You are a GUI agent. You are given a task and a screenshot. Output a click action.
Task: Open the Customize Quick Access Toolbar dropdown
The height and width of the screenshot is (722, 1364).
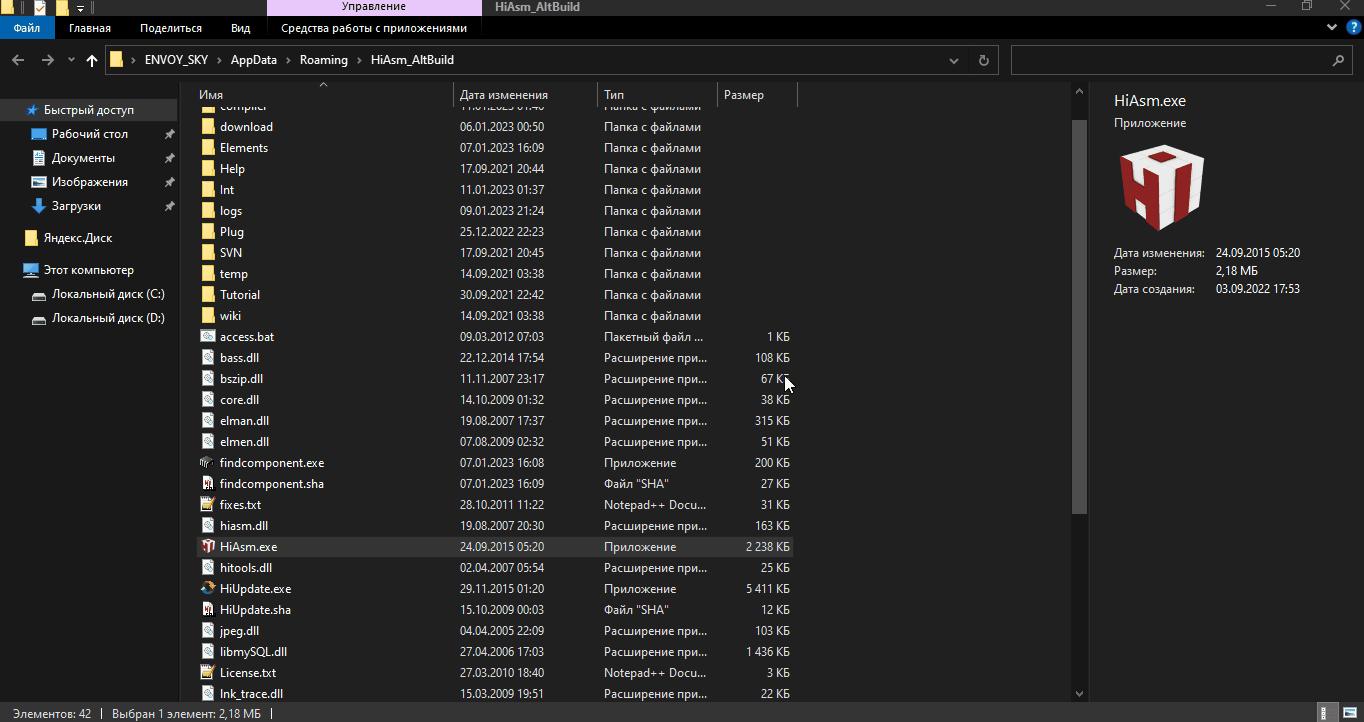point(80,8)
